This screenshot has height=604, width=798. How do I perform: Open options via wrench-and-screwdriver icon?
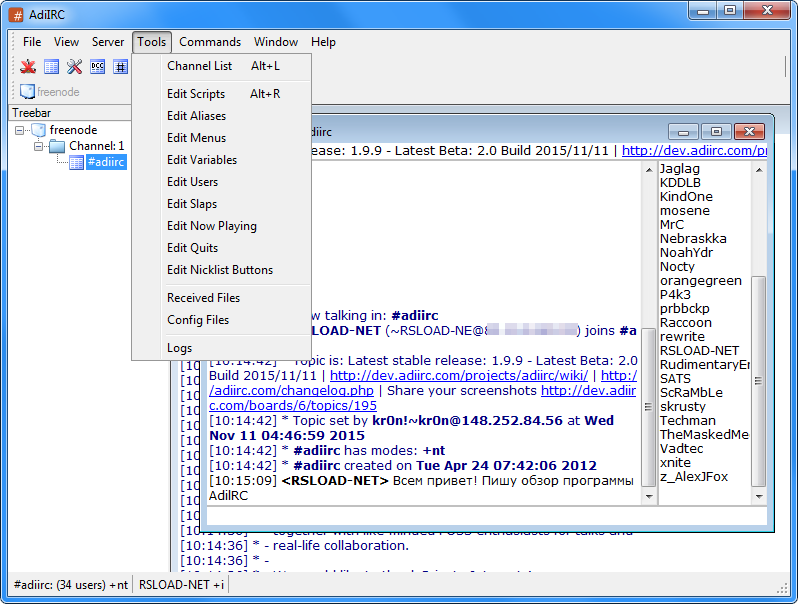(74, 67)
